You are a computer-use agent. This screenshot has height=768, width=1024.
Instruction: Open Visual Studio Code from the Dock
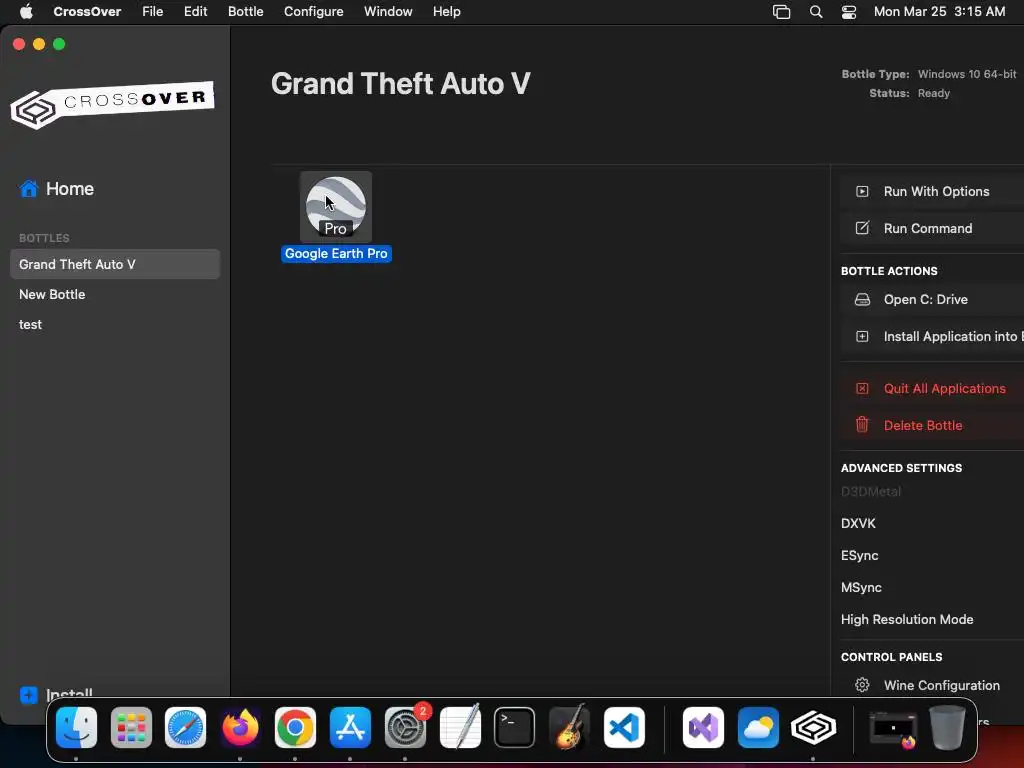click(x=624, y=728)
